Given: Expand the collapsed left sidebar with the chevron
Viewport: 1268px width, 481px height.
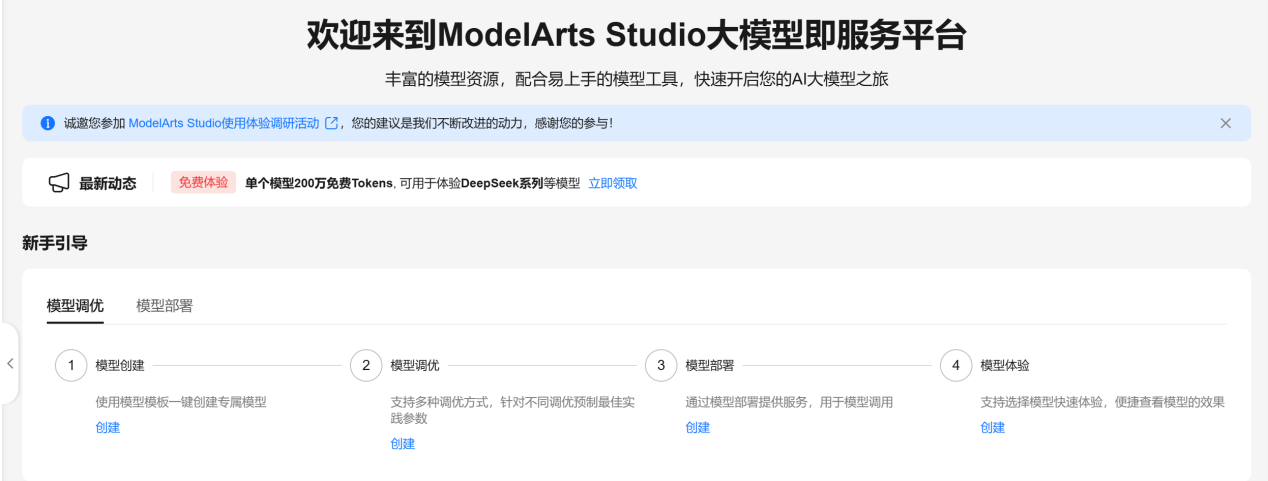Looking at the screenshot, I should point(10,363).
